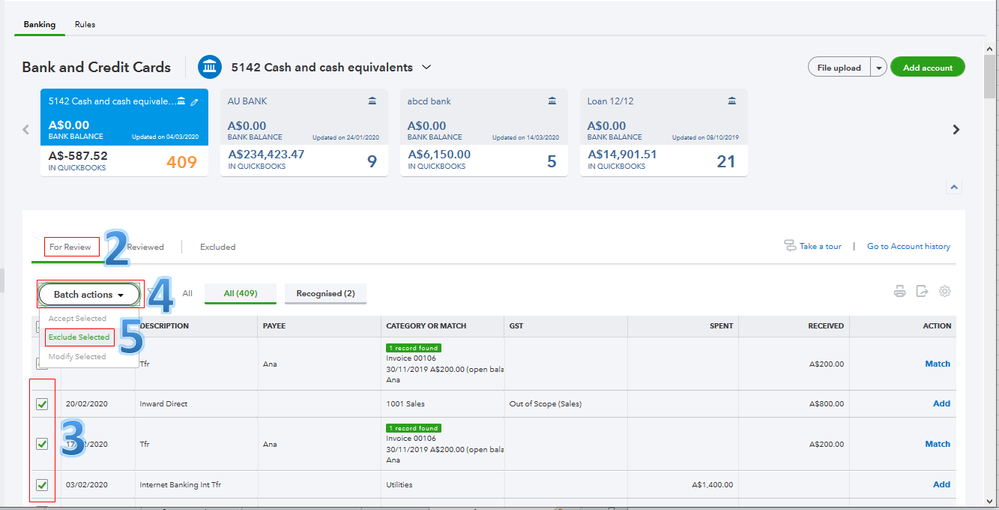This screenshot has height=510, width=999.
Task: Open table settings gear icon
Action: point(944,291)
